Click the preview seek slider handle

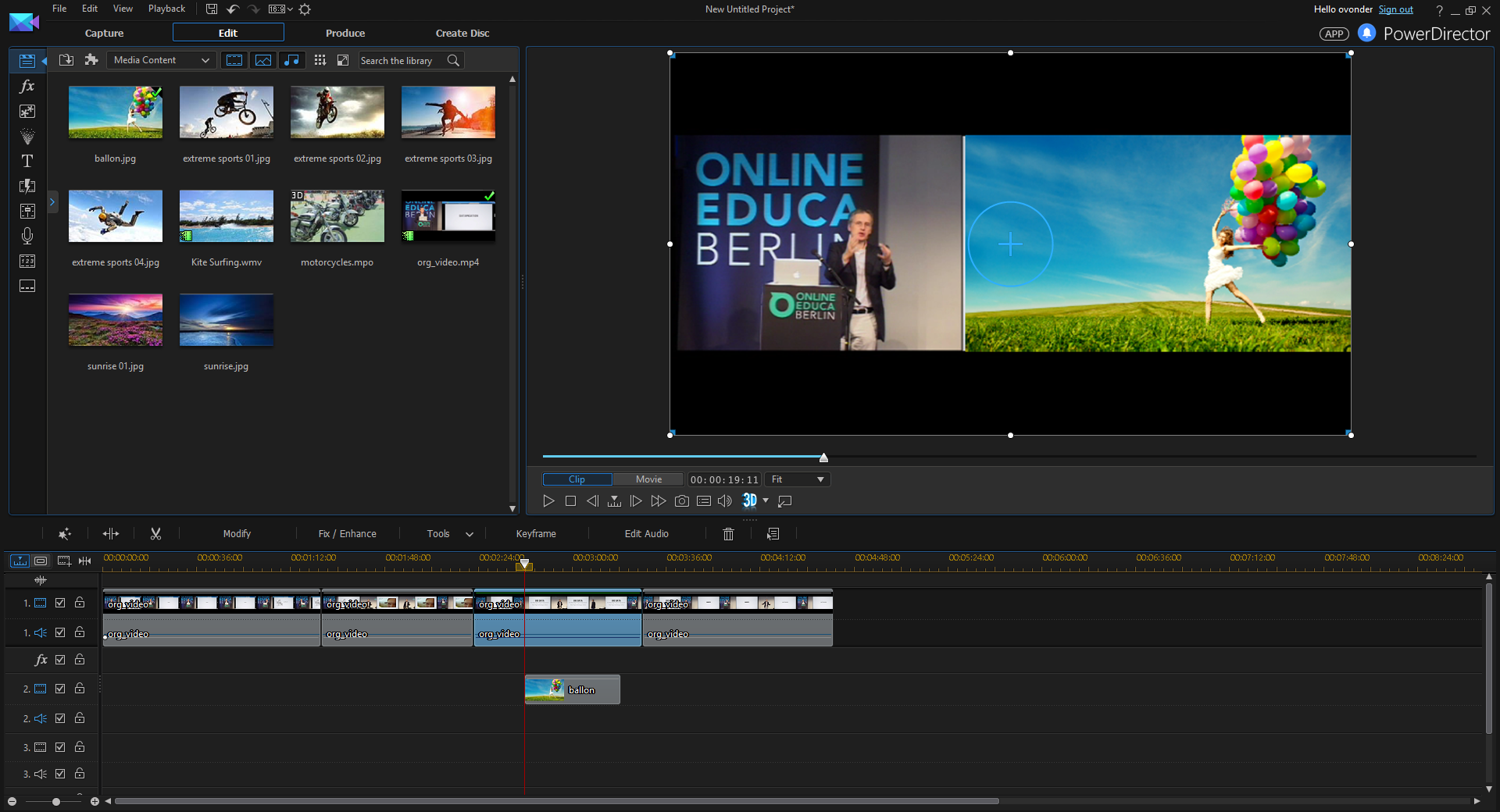[823, 458]
